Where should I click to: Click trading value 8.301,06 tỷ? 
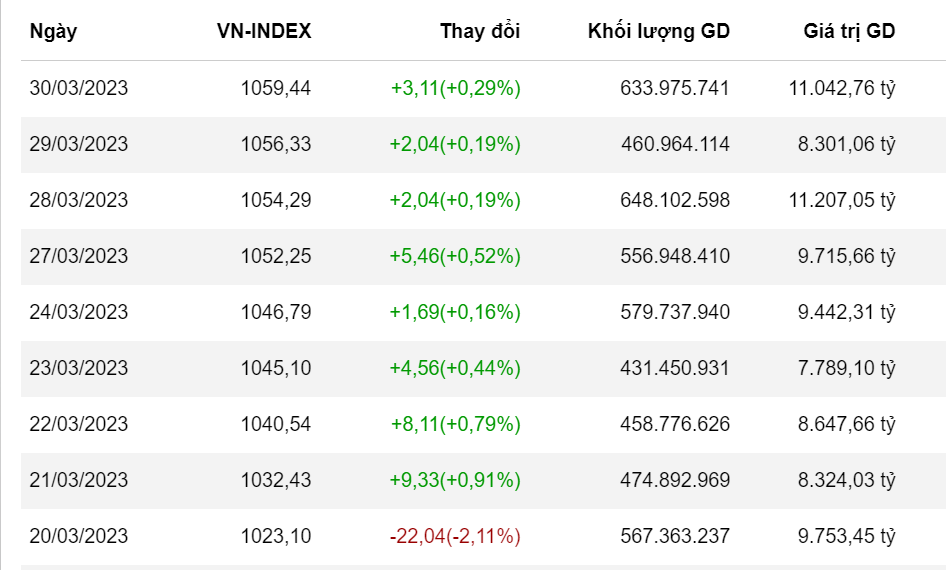[x=846, y=145]
